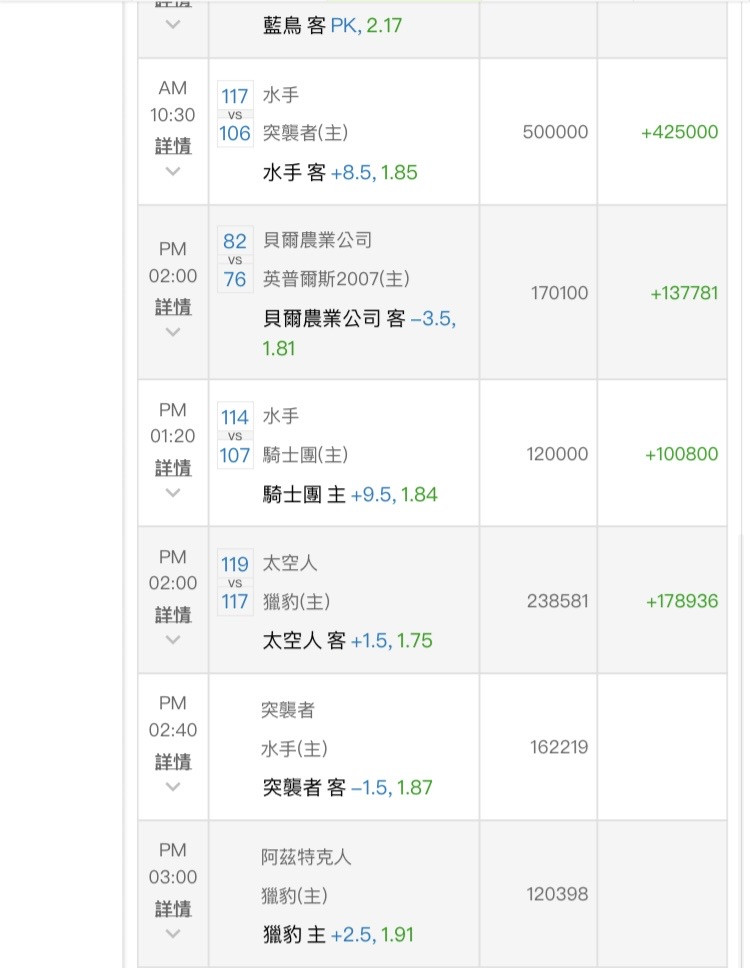
Task: Click the 117 vs 106 score box
Action: [x=235, y=114]
